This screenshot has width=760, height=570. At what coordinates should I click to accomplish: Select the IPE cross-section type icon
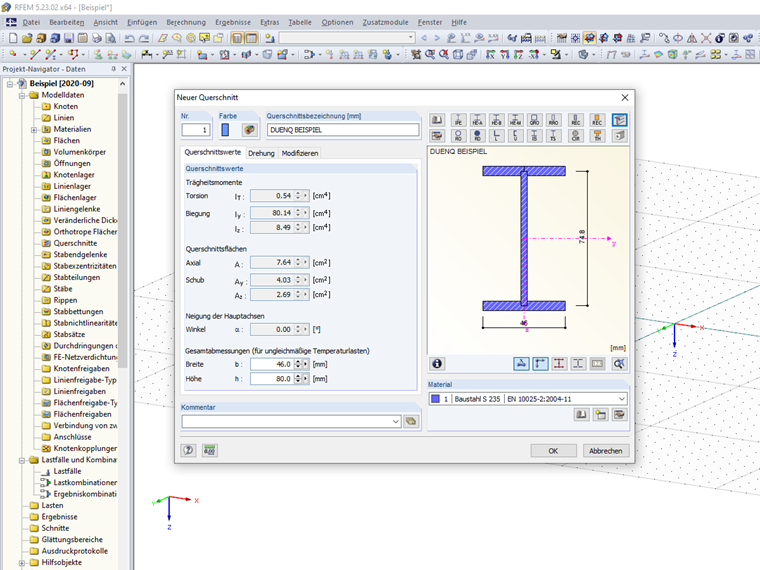(458, 120)
